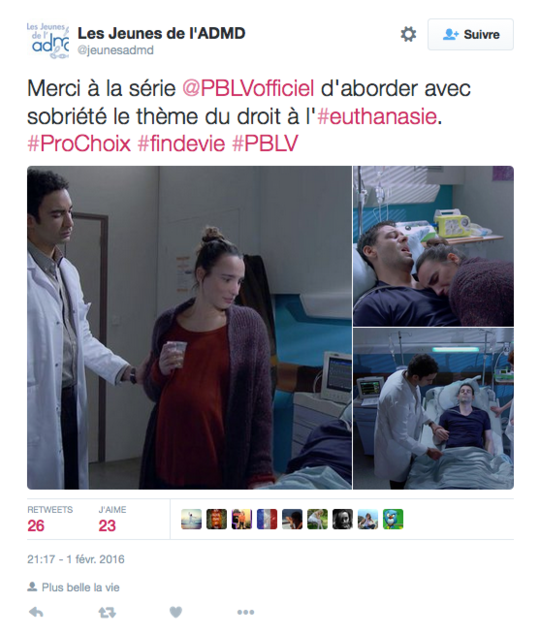Click the reply arrow icon
The image size is (540, 635).
[36, 612]
